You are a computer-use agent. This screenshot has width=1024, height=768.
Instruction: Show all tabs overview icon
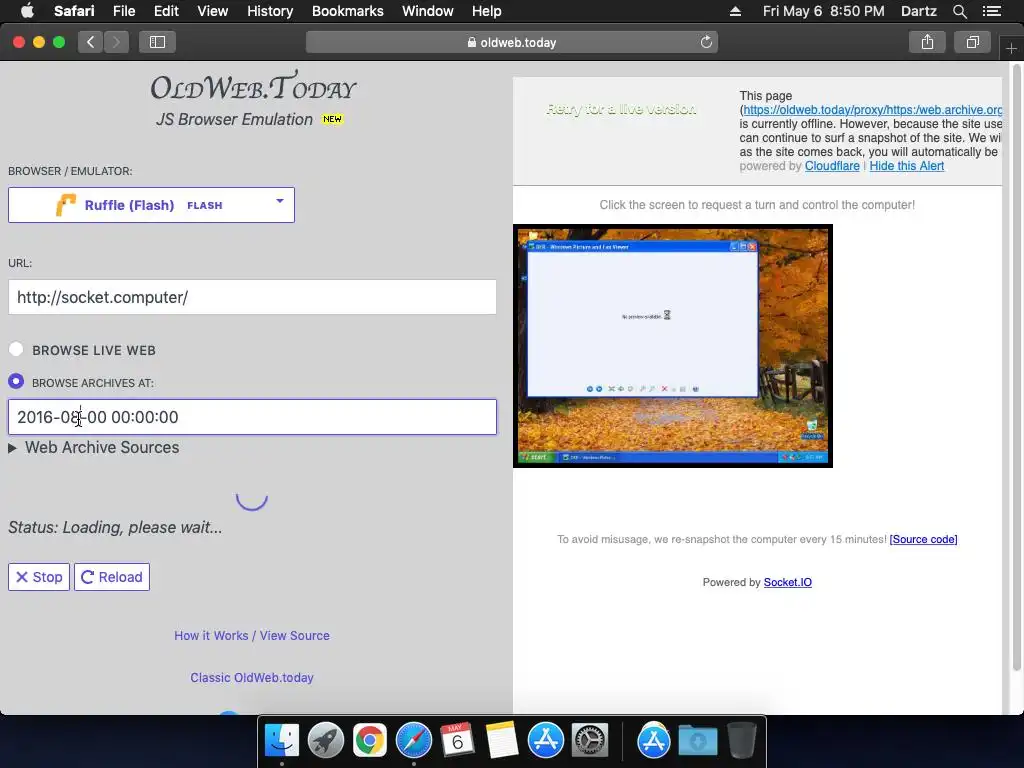(972, 42)
